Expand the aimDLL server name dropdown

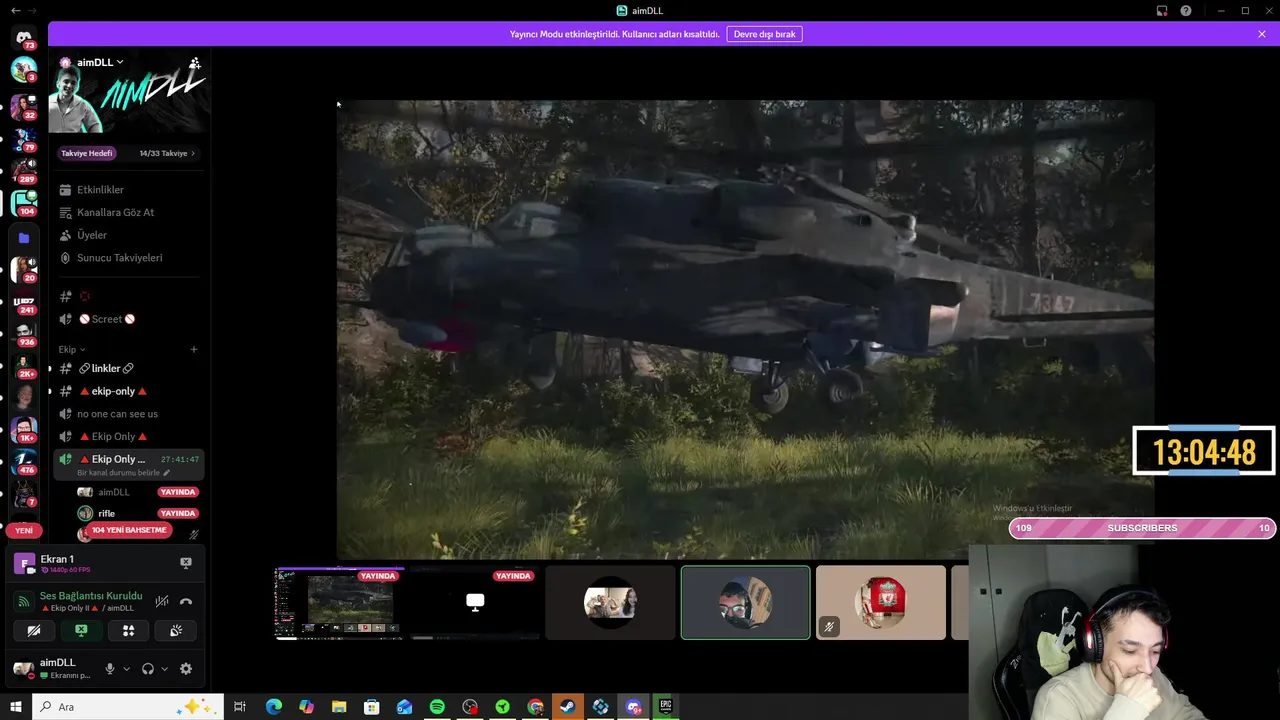(119, 62)
